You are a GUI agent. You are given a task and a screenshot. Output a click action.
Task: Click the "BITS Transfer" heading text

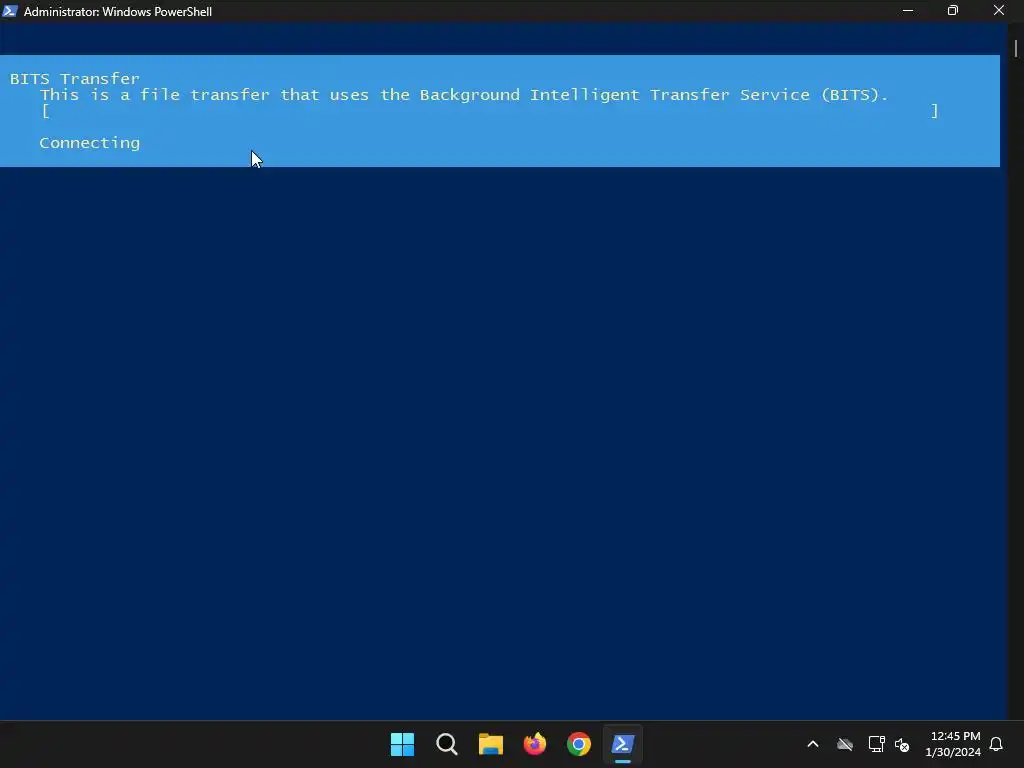point(74,79)
